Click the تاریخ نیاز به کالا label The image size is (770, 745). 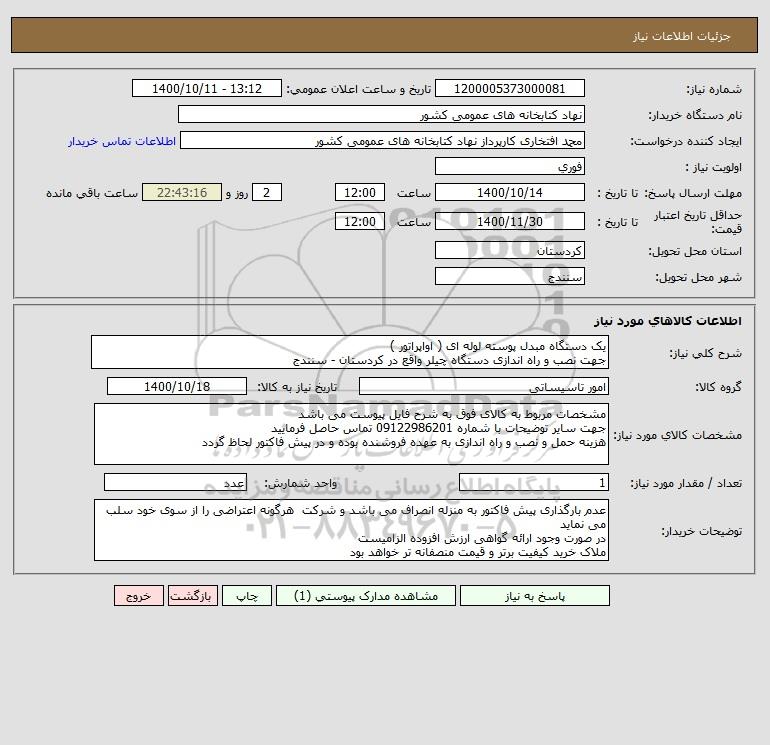coord(298,387)
